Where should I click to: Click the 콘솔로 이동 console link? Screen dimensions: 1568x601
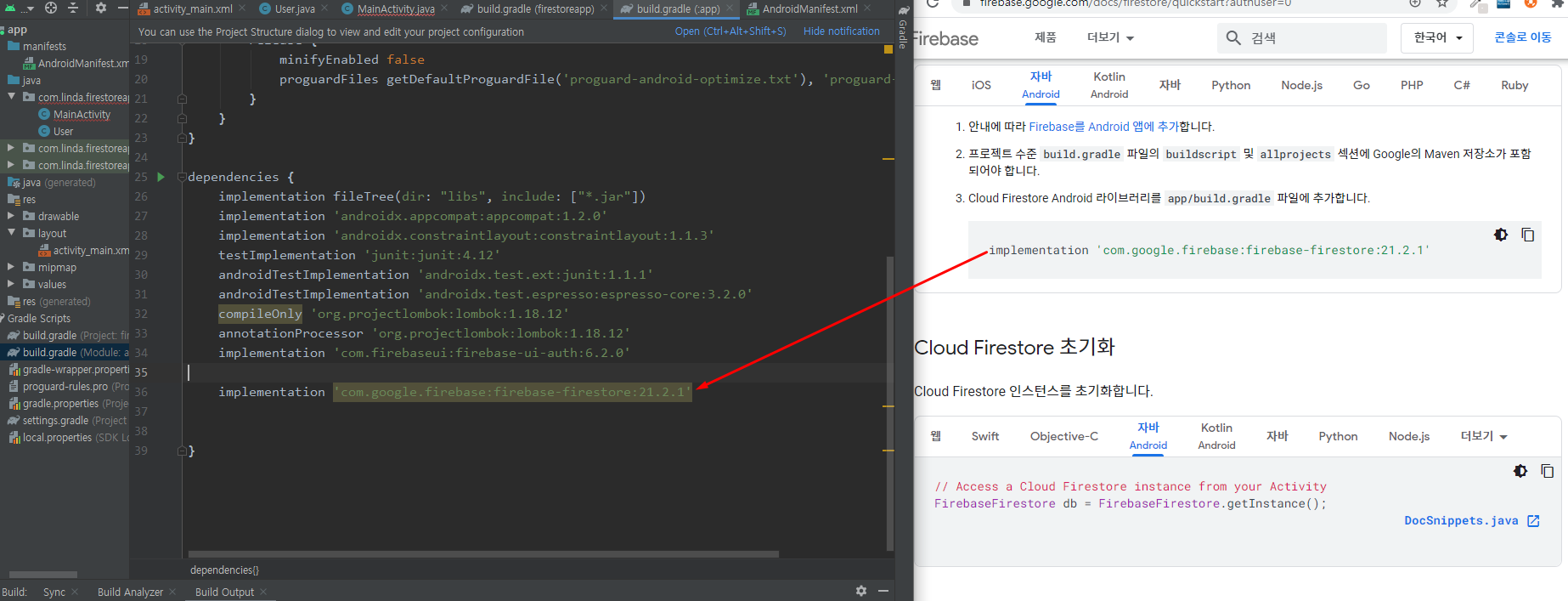[1523, 38]
